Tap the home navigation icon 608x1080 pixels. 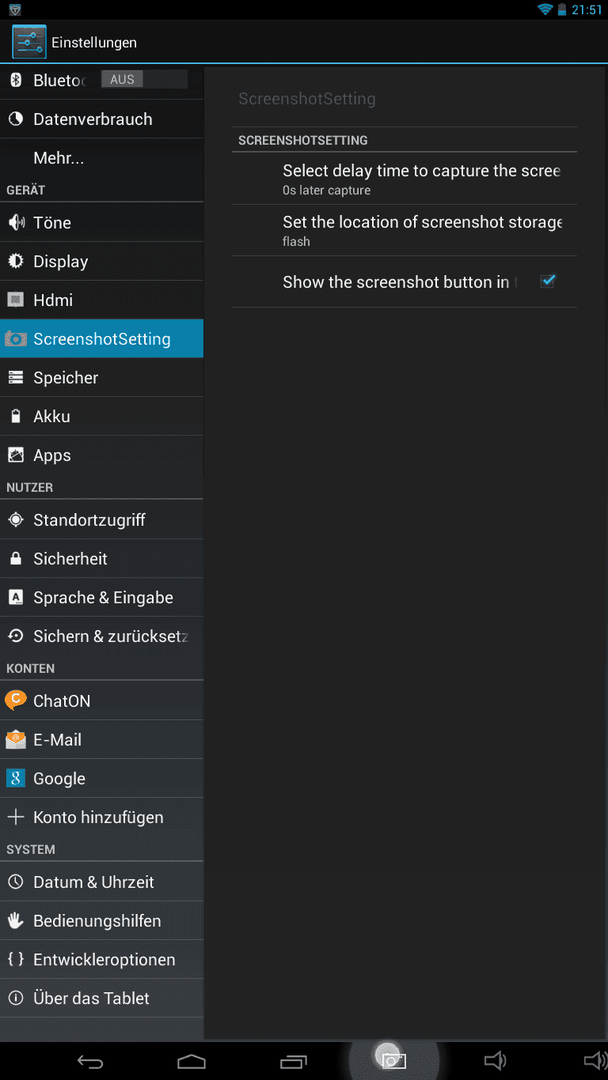191,1061
